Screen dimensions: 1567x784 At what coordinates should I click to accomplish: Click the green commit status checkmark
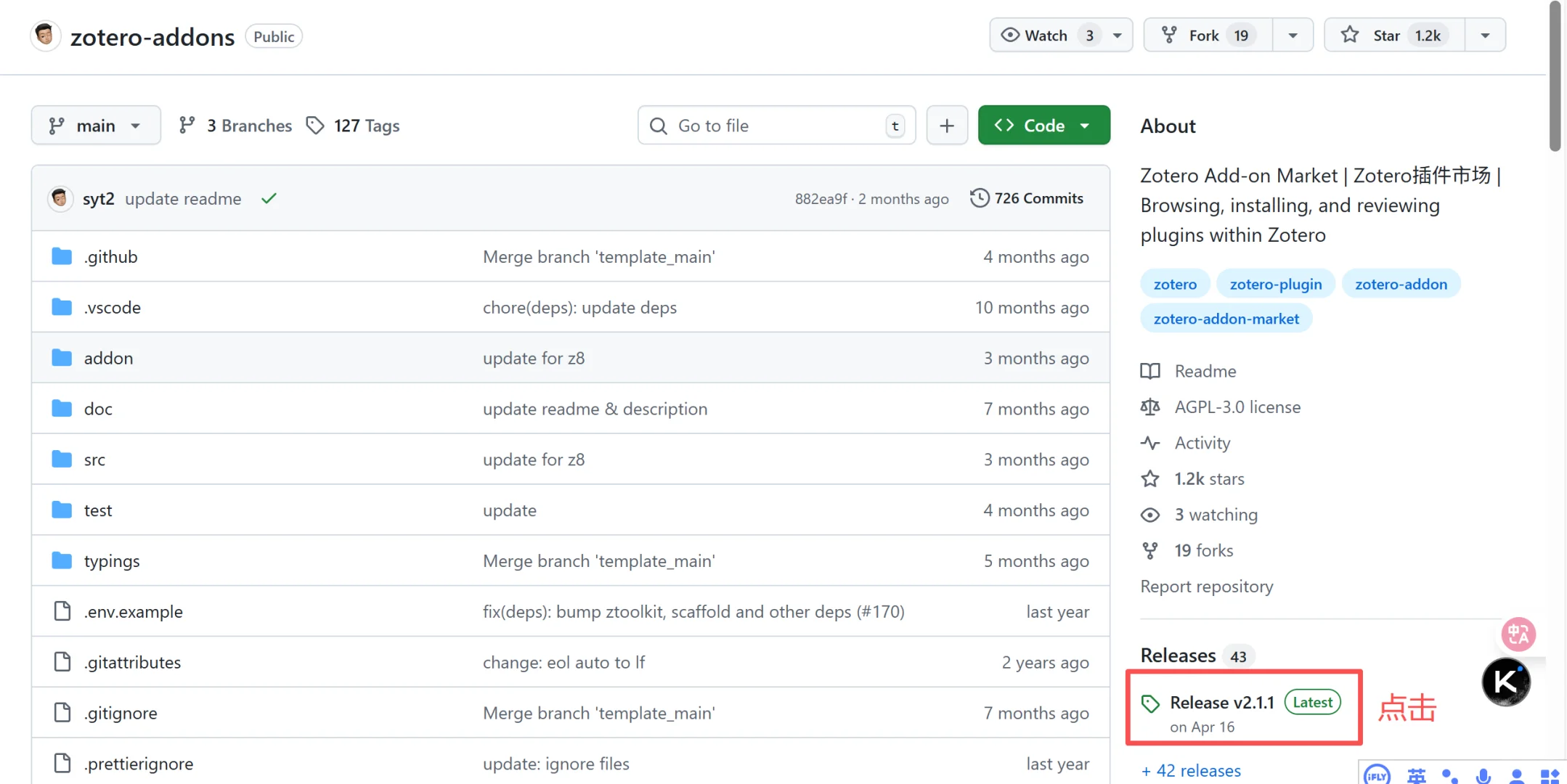pos(269,198)
